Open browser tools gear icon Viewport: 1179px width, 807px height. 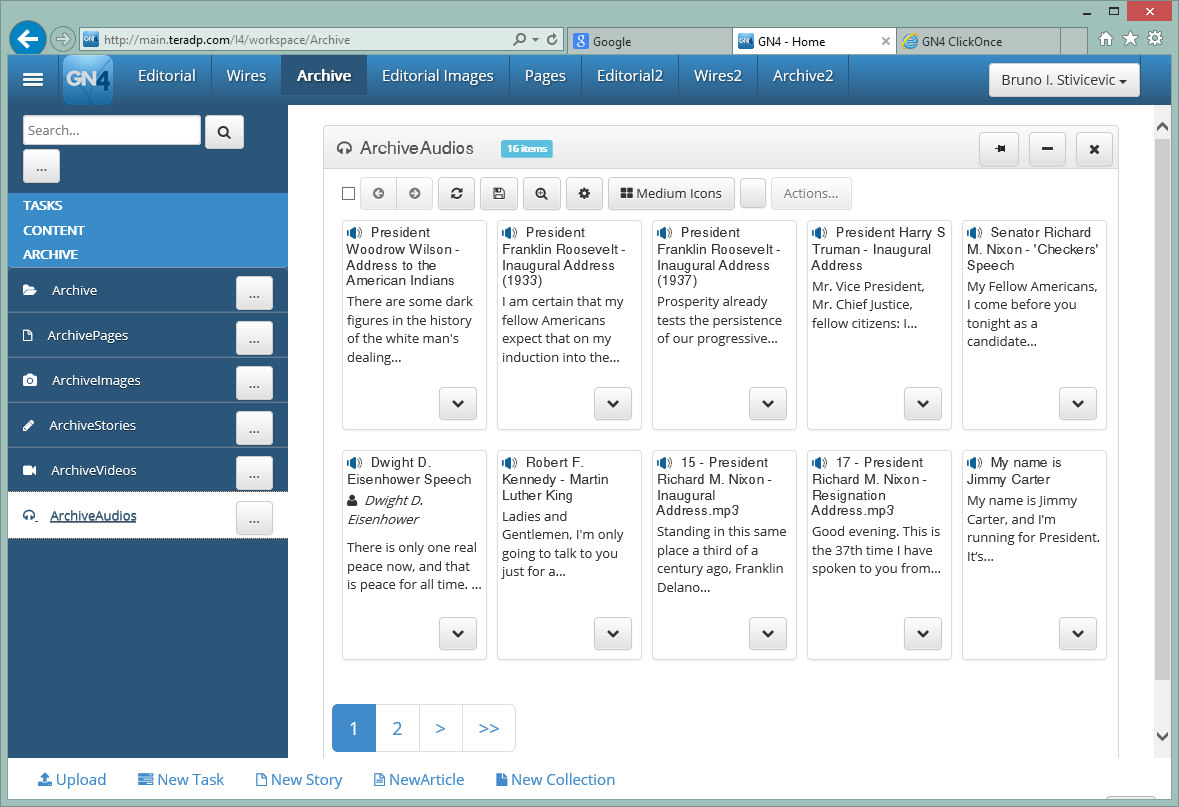(x=1155, y=38)
